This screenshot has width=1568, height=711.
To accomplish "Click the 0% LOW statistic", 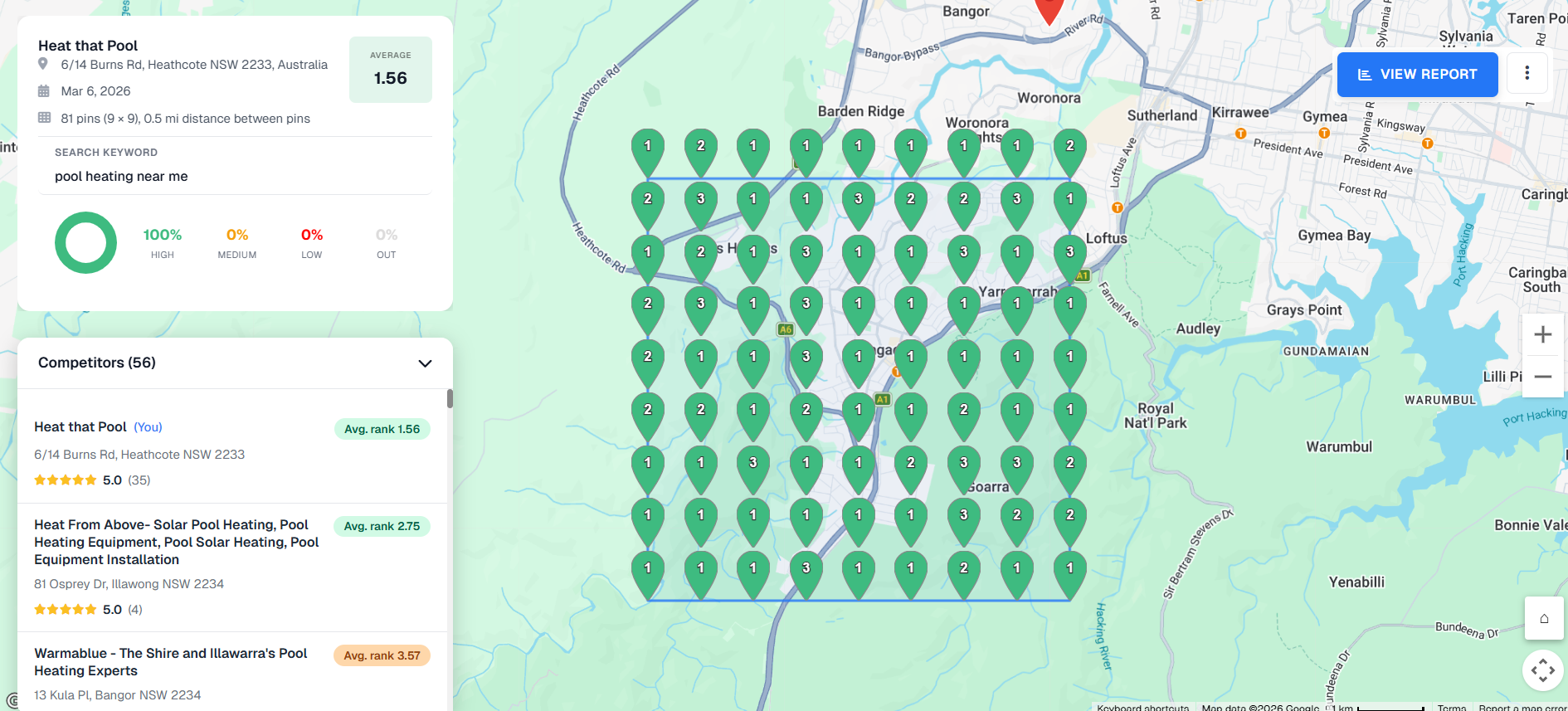I will [312, 243].
